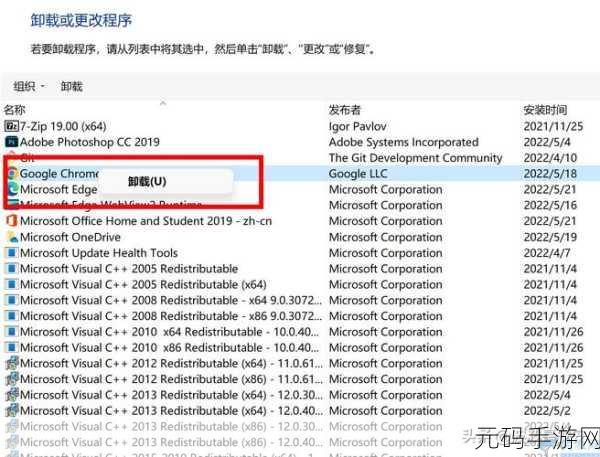Sort by the 安装时间 column header
Screen dimensions: 600x457
(545, 110)
